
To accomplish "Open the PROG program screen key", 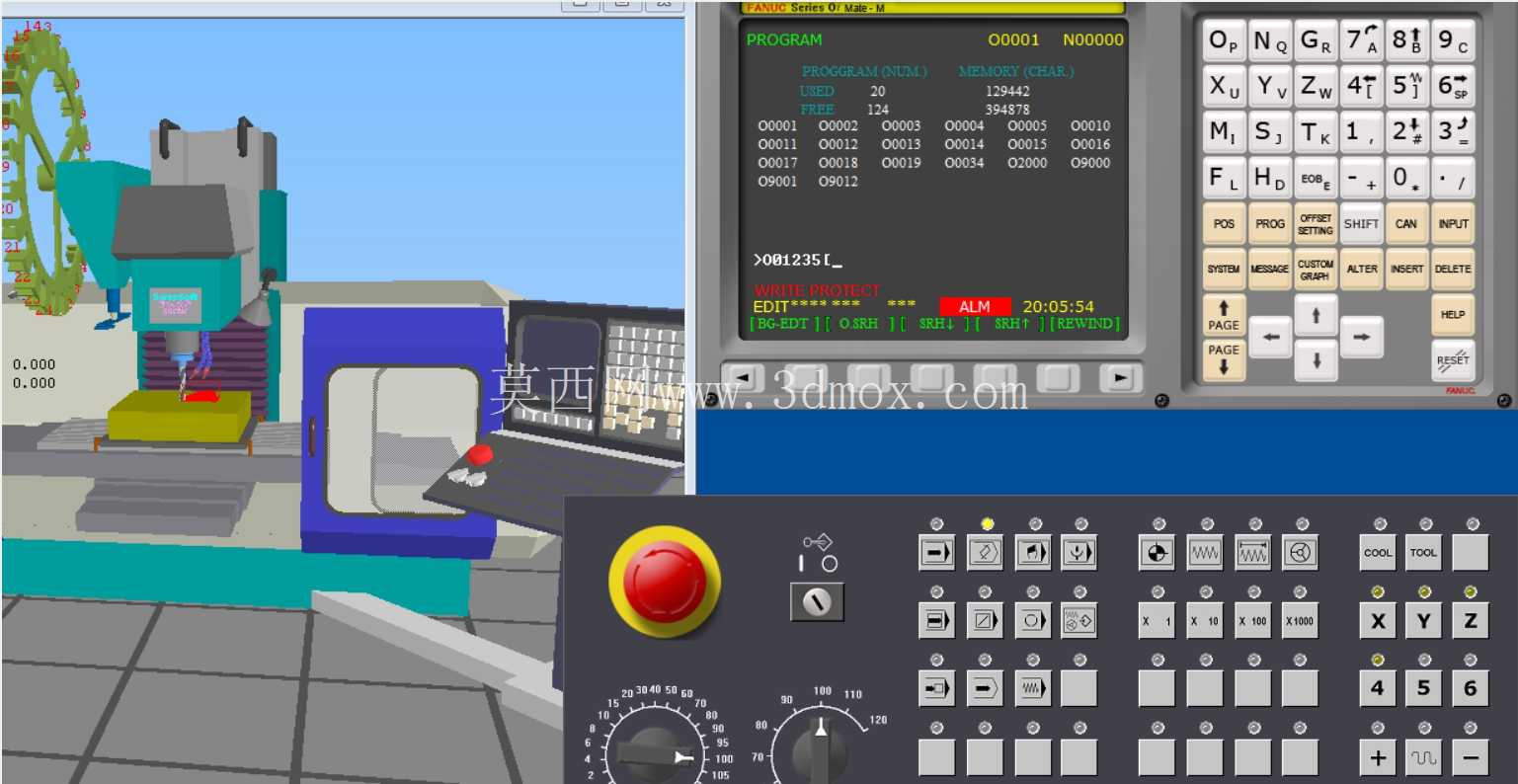I will pyautogui.click(x=1270, y=224).
